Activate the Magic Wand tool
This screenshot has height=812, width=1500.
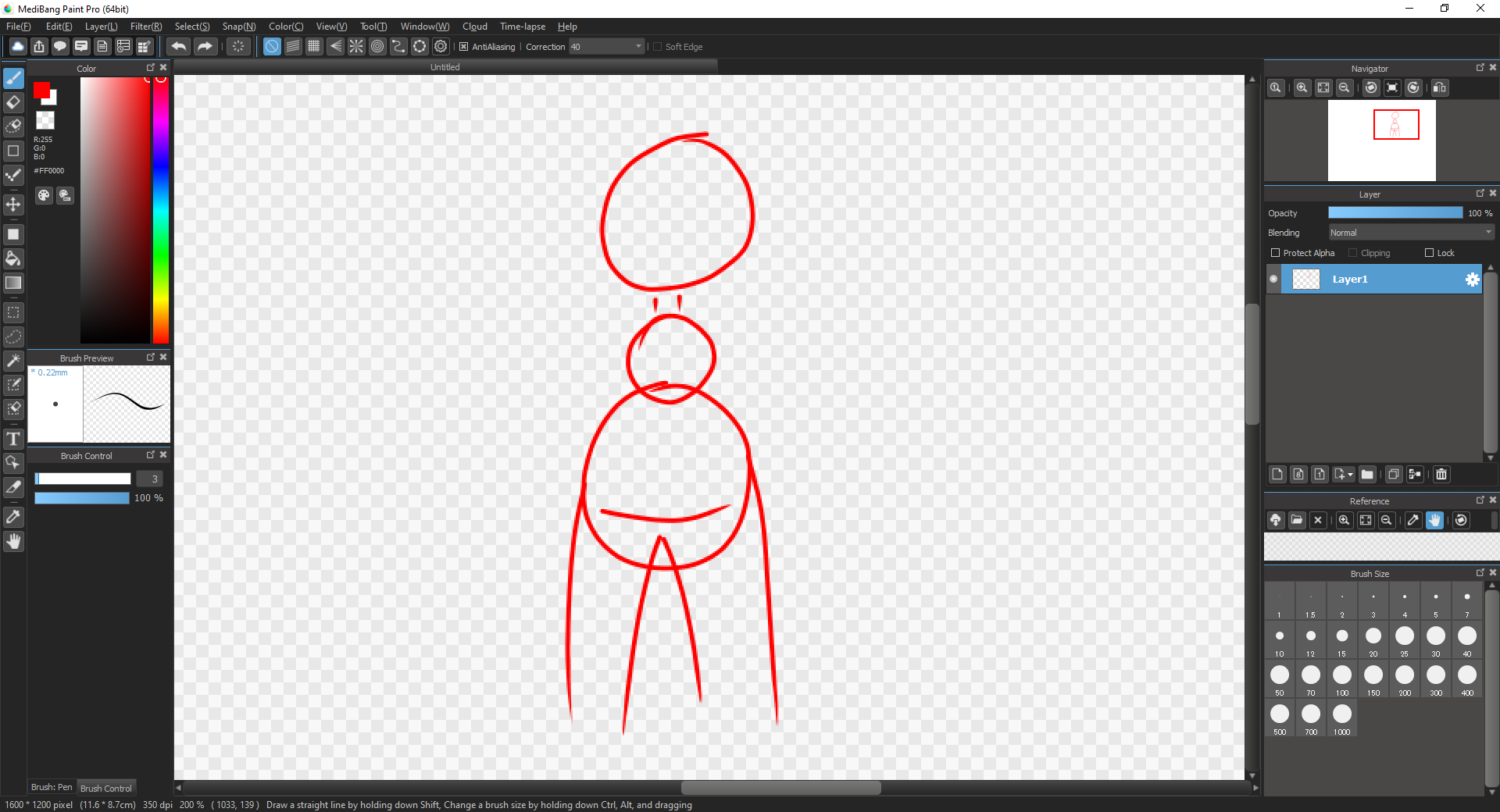(13, 361)
